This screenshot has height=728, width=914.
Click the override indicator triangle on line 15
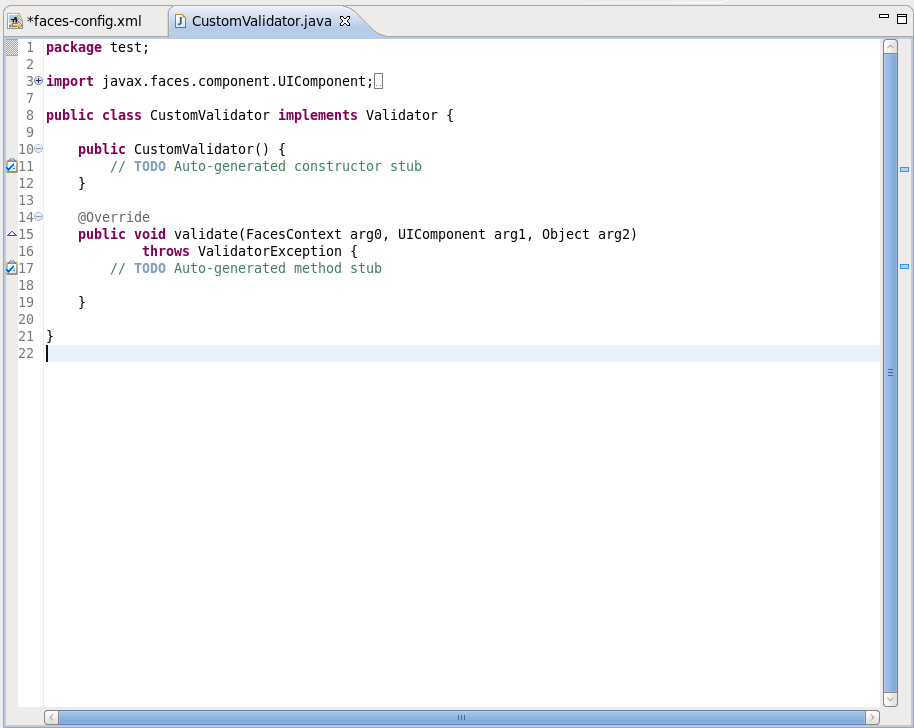12,234
